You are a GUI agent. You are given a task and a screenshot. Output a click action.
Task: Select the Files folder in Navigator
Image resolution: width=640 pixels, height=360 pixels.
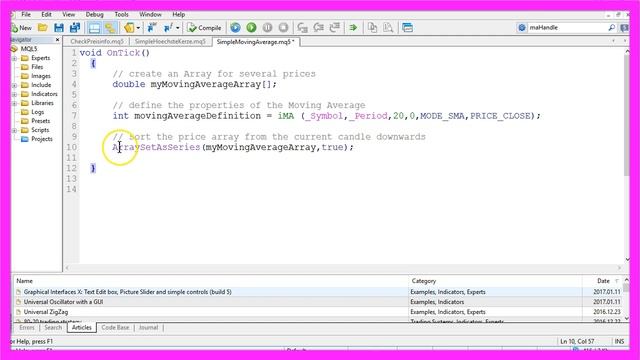37,67
